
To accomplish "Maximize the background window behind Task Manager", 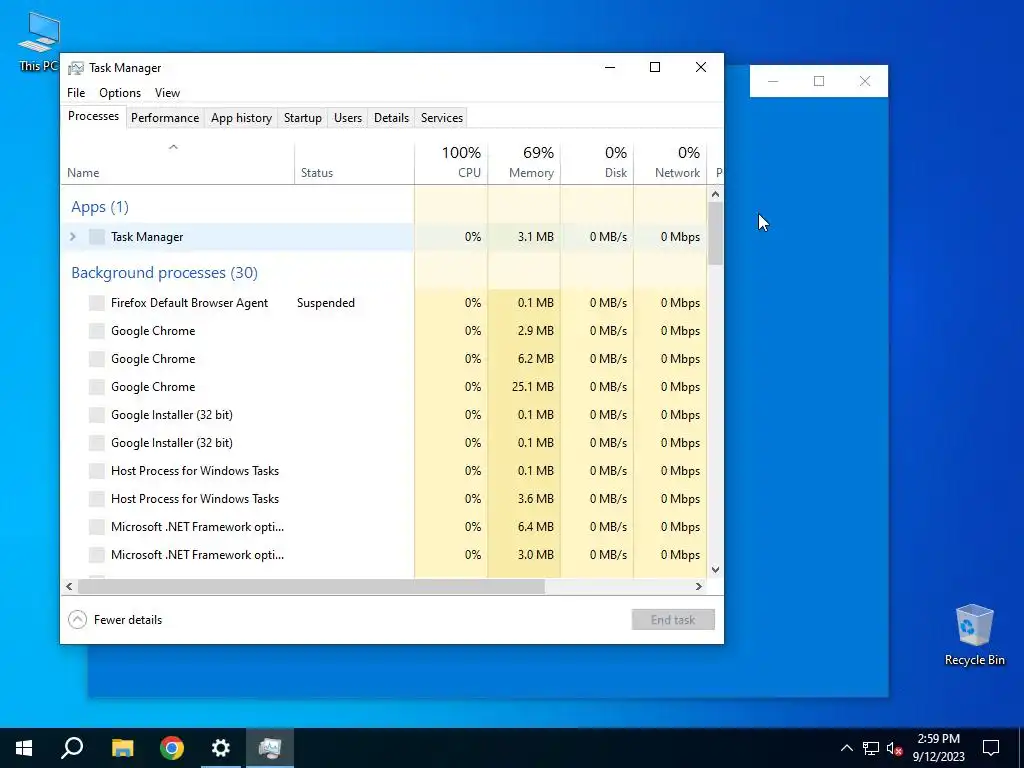I will (x=819, y=81).
